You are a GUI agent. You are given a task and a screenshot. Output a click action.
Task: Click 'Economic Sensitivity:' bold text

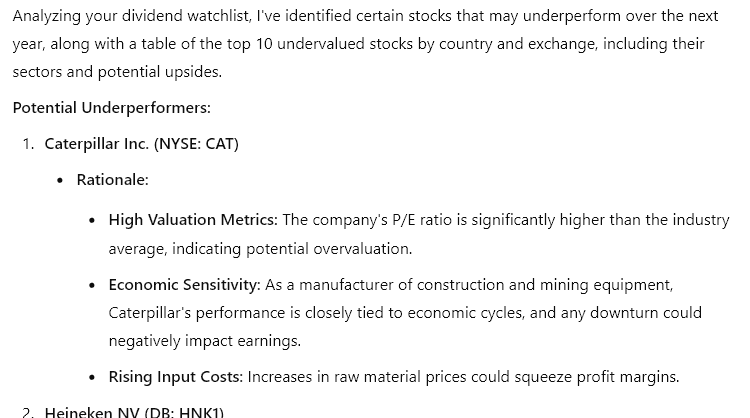point(184,285)
